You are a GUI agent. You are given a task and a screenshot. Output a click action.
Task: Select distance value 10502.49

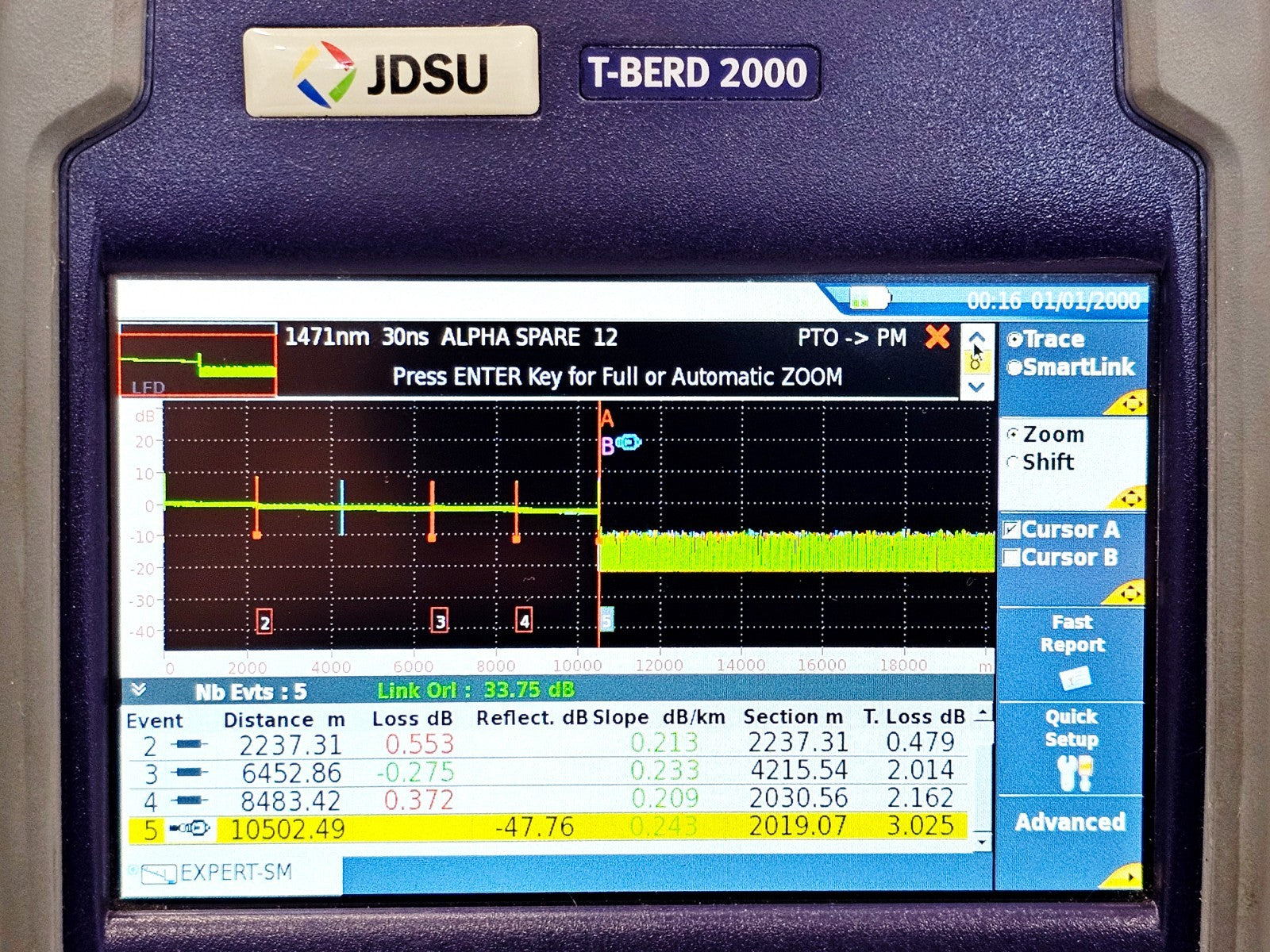coord(287,830)
